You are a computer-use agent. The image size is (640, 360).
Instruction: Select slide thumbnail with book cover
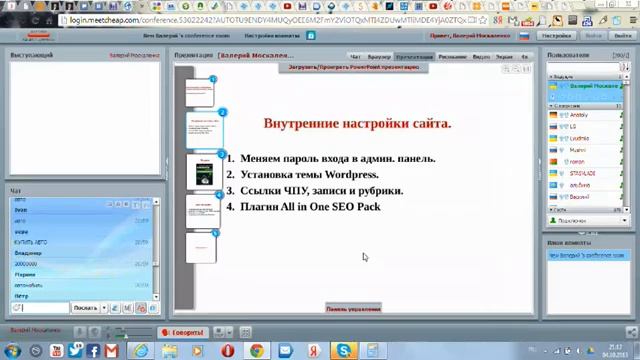point(204,172)
